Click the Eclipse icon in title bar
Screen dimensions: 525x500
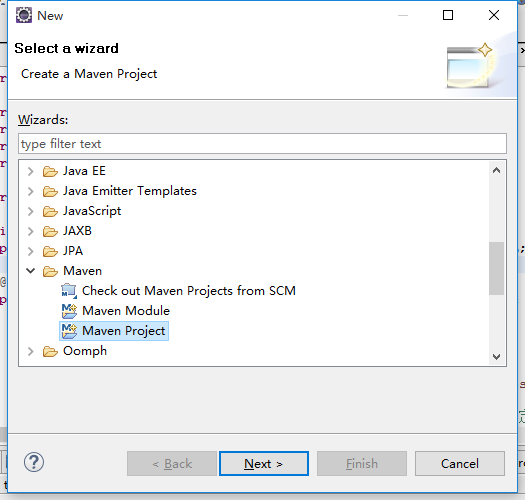point(24,15)
